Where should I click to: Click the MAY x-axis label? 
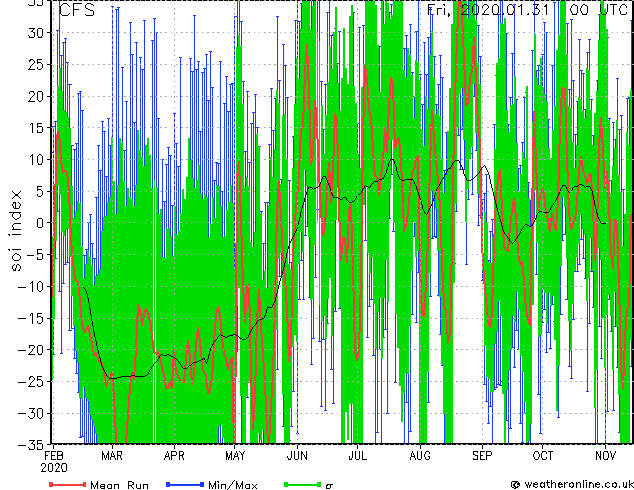pos(235,456)
